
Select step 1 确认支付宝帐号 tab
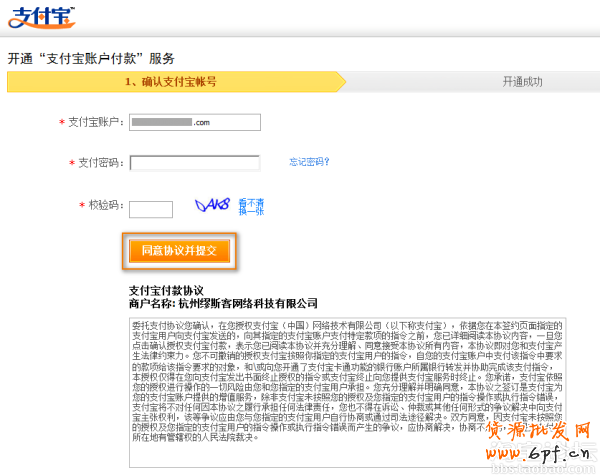coord(176,82)
